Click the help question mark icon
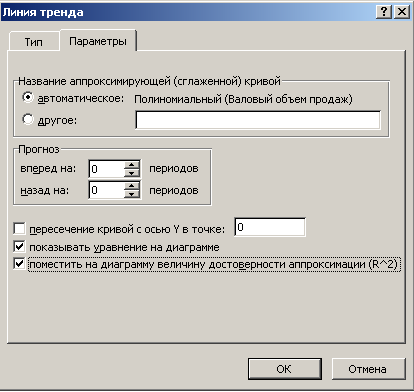Screen dimensions: 414x392 [x=384, y=12]
